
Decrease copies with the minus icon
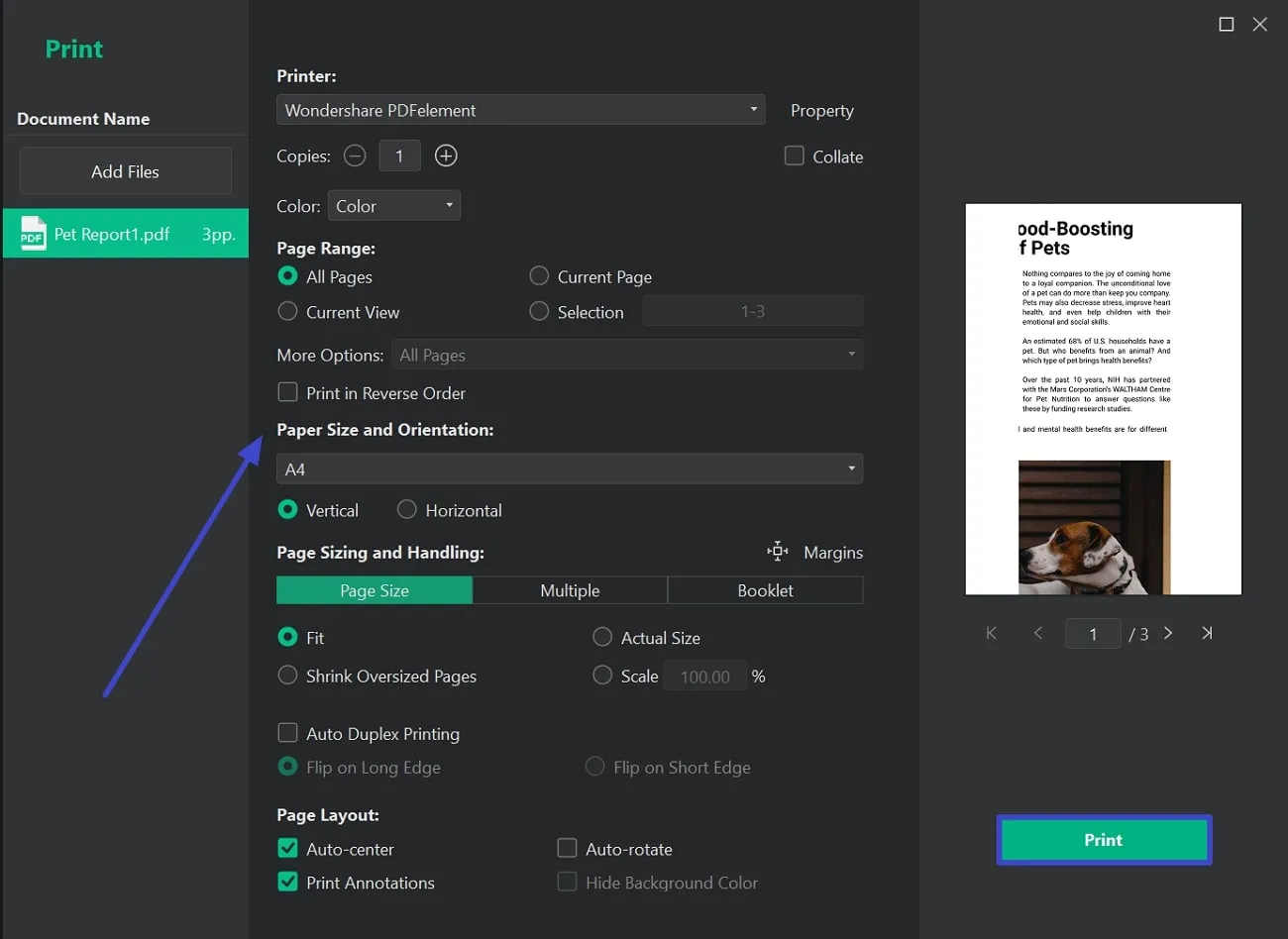pos(355,156)
